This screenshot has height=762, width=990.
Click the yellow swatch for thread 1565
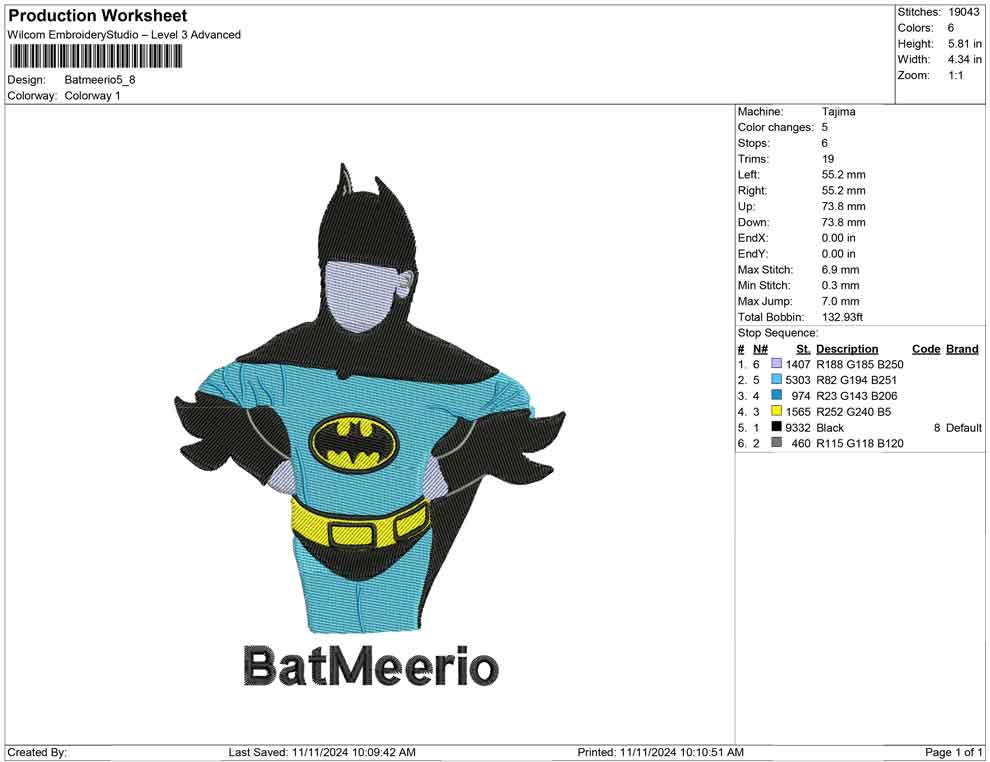pos(777,411)
